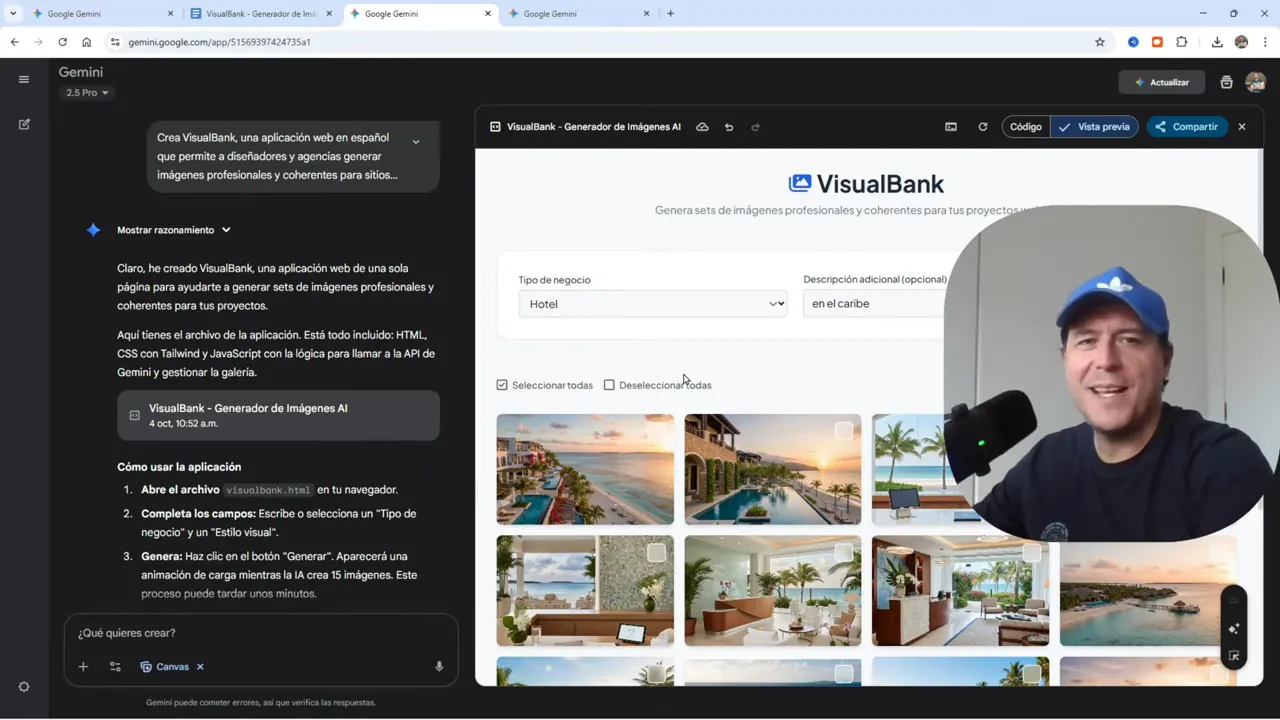Screen dimensions: 1280x720
Task: Click the plus icon to add files
Action: (x=84, y=667)
